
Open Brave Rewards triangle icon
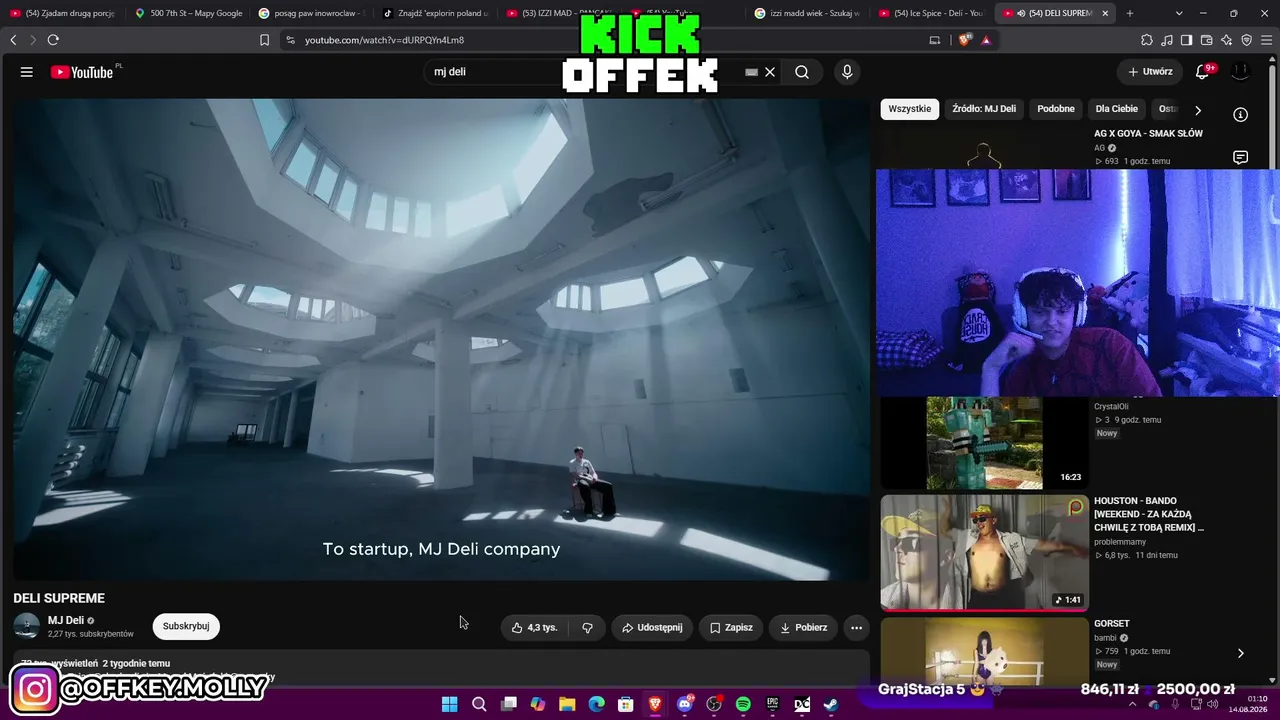coord(986,40)
